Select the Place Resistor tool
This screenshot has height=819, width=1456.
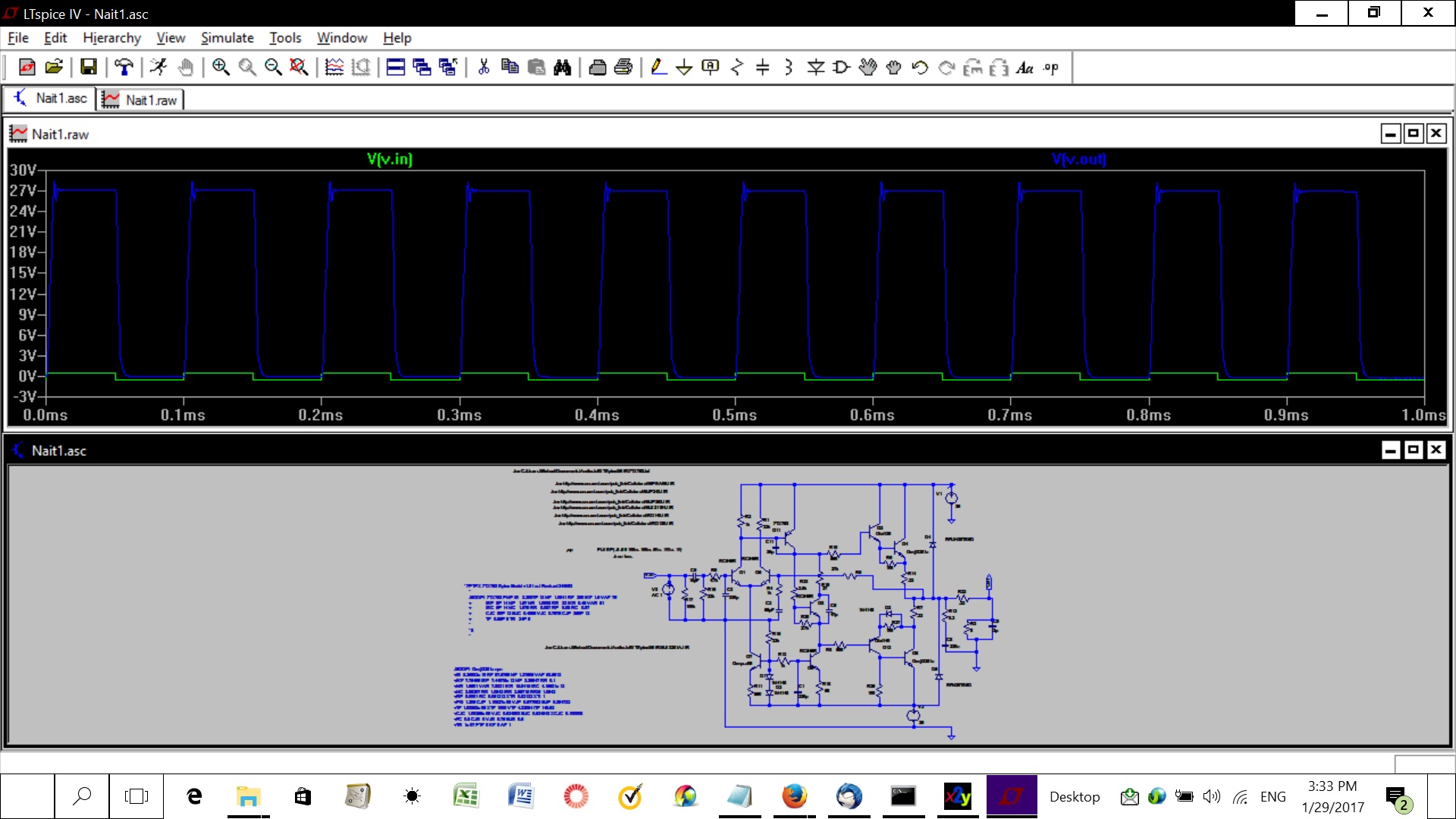pos(736,67)
